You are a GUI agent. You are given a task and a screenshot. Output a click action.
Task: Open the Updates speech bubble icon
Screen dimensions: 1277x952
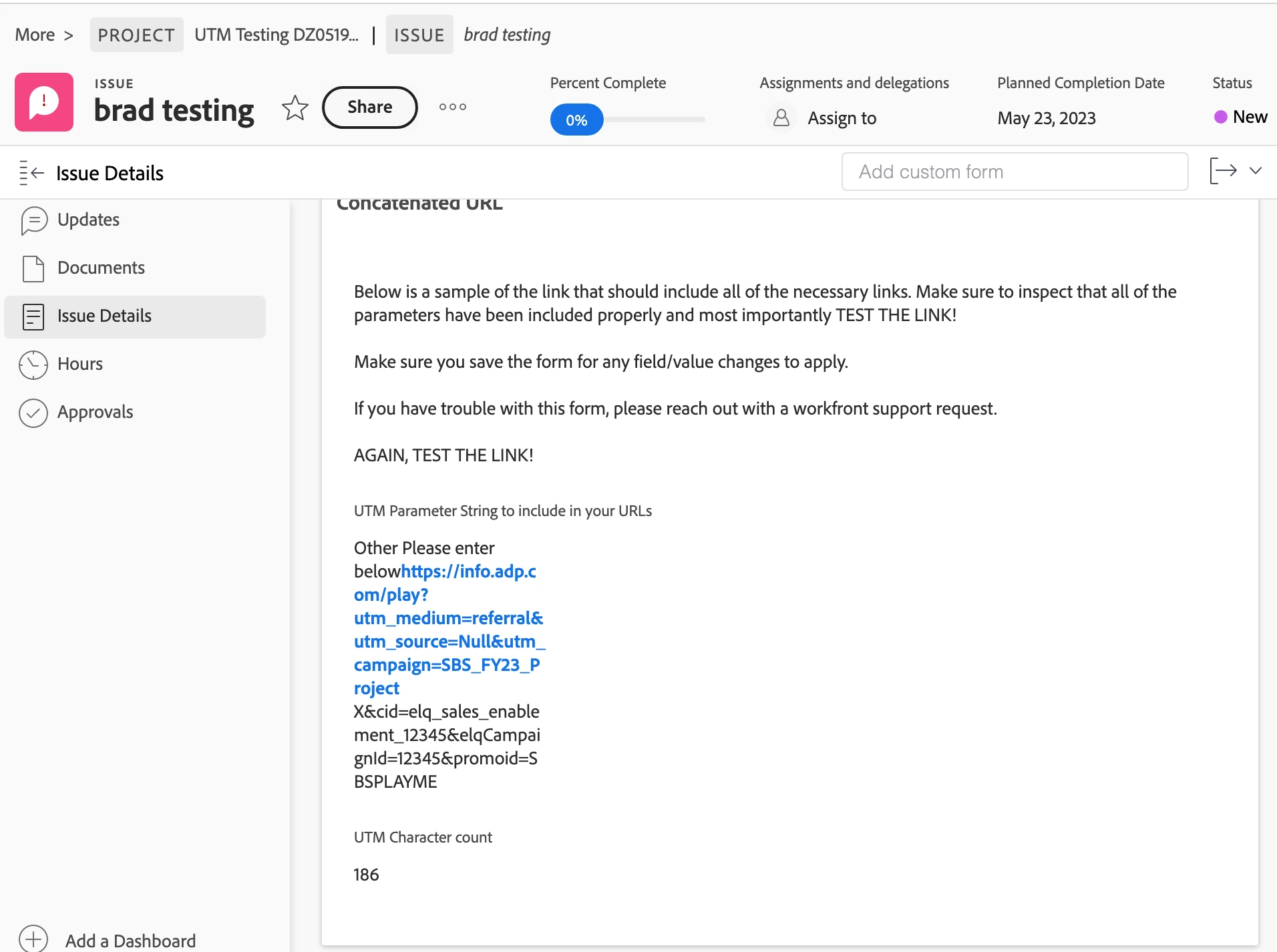click(34, 220)
